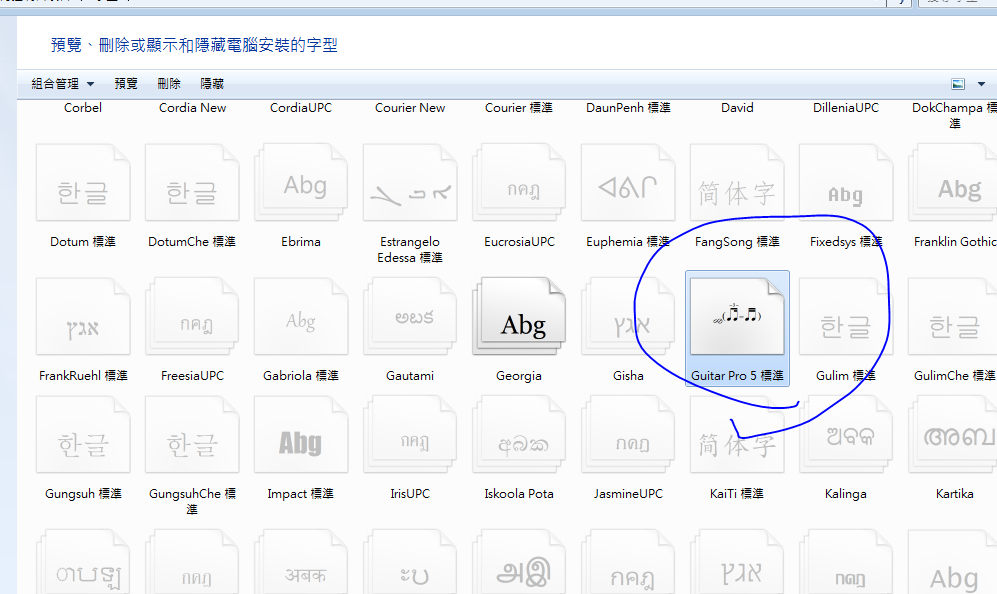This screenshot has width=997, height=594.
Task: Click the Courier 標準 font label
Action: point(519,108)
